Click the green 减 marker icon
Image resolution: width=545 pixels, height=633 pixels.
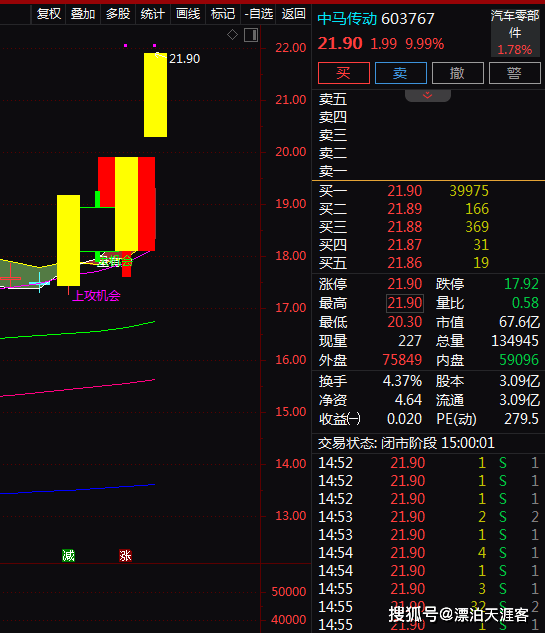pos(68,555)
